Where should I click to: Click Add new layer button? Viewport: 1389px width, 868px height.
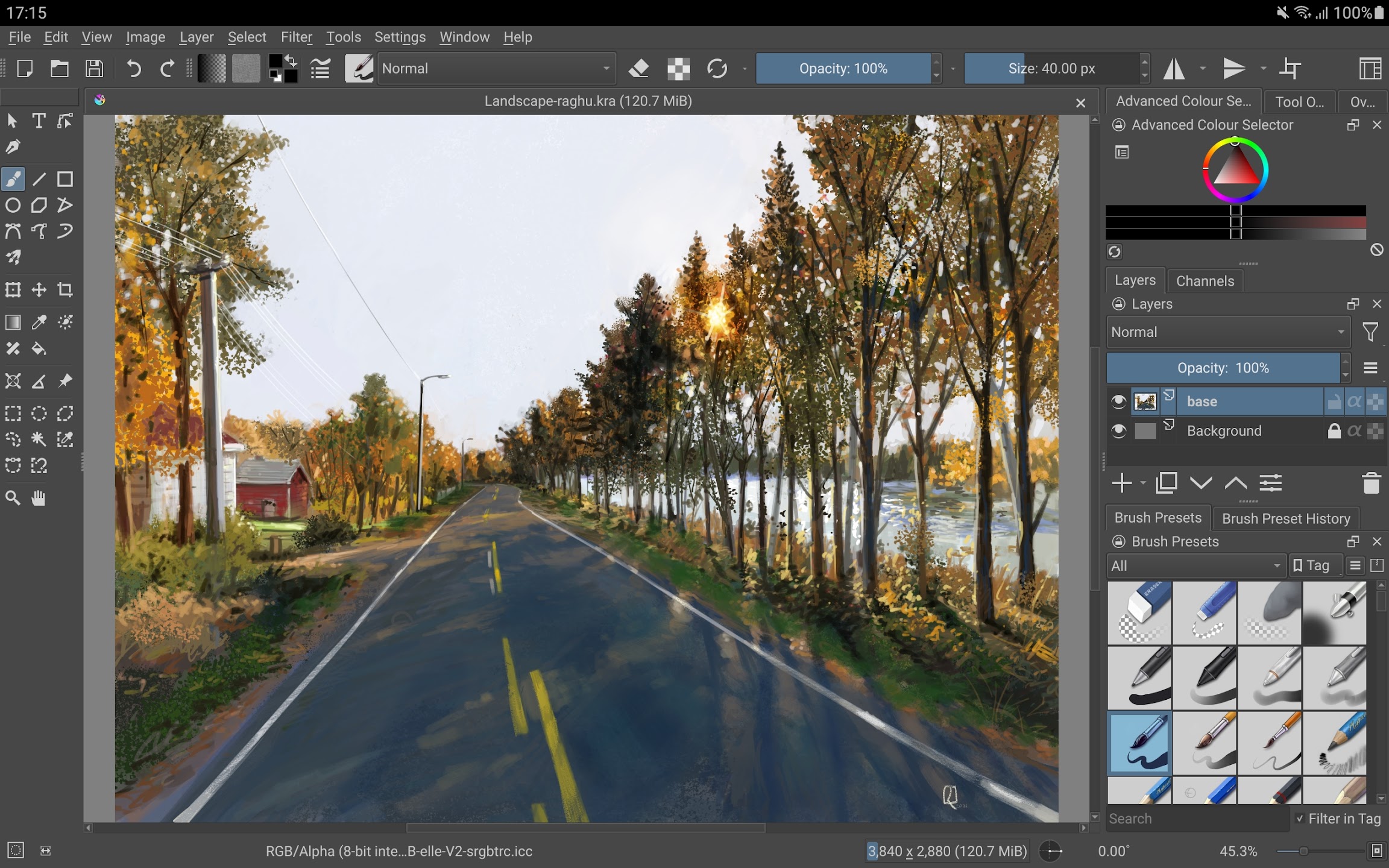coord(1122,484)
